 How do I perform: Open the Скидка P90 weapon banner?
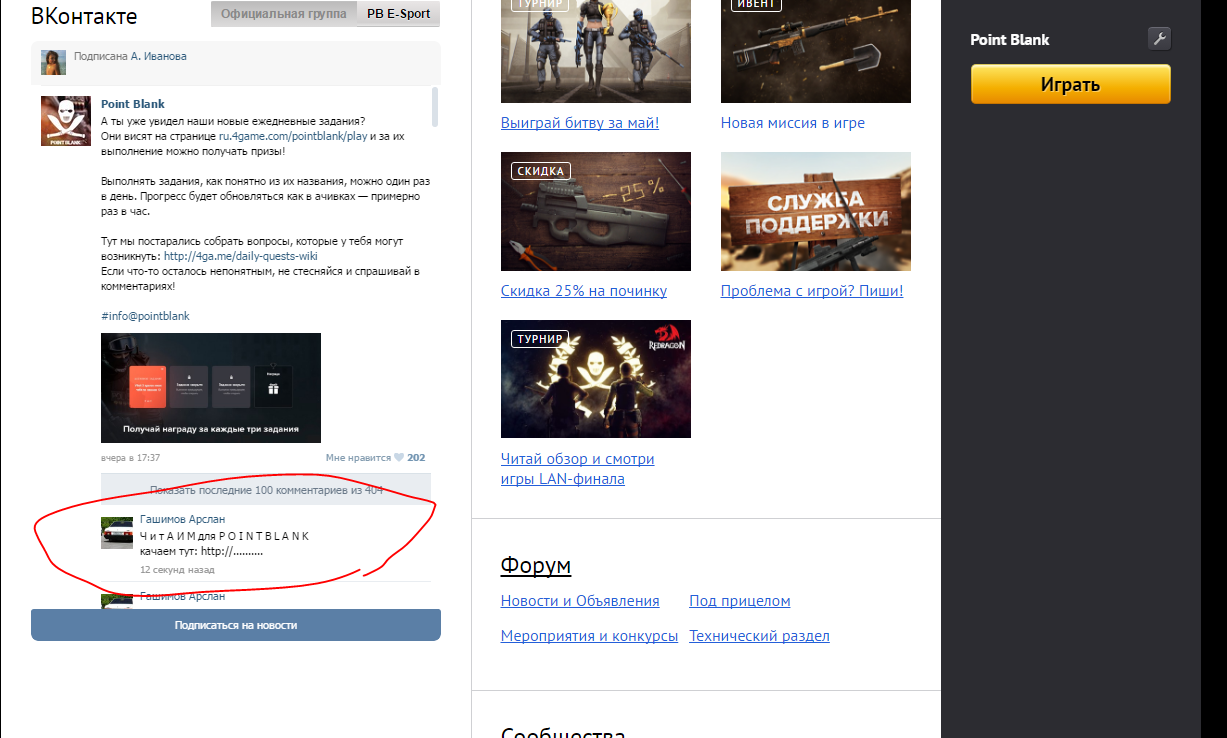(x=596, y=211)
